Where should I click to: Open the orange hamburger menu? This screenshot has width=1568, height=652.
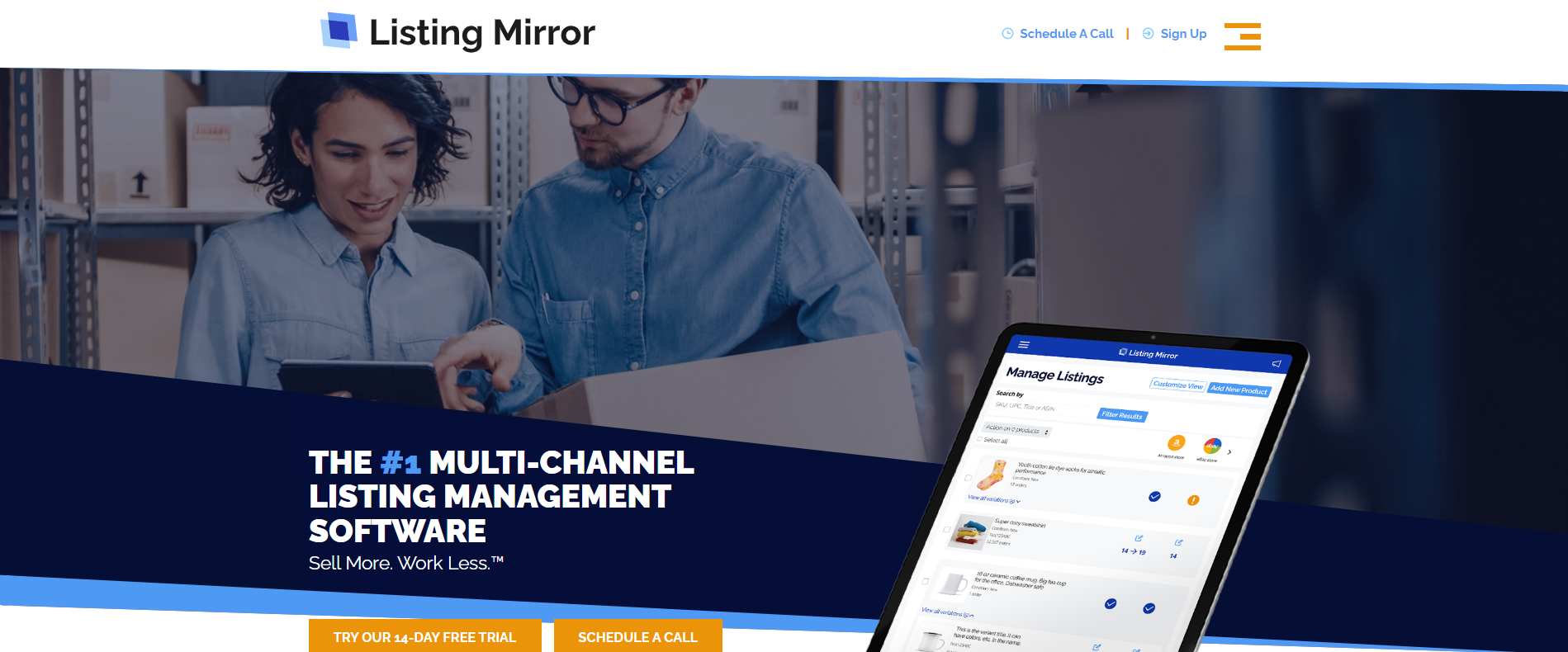click(x=1243, y=36)
